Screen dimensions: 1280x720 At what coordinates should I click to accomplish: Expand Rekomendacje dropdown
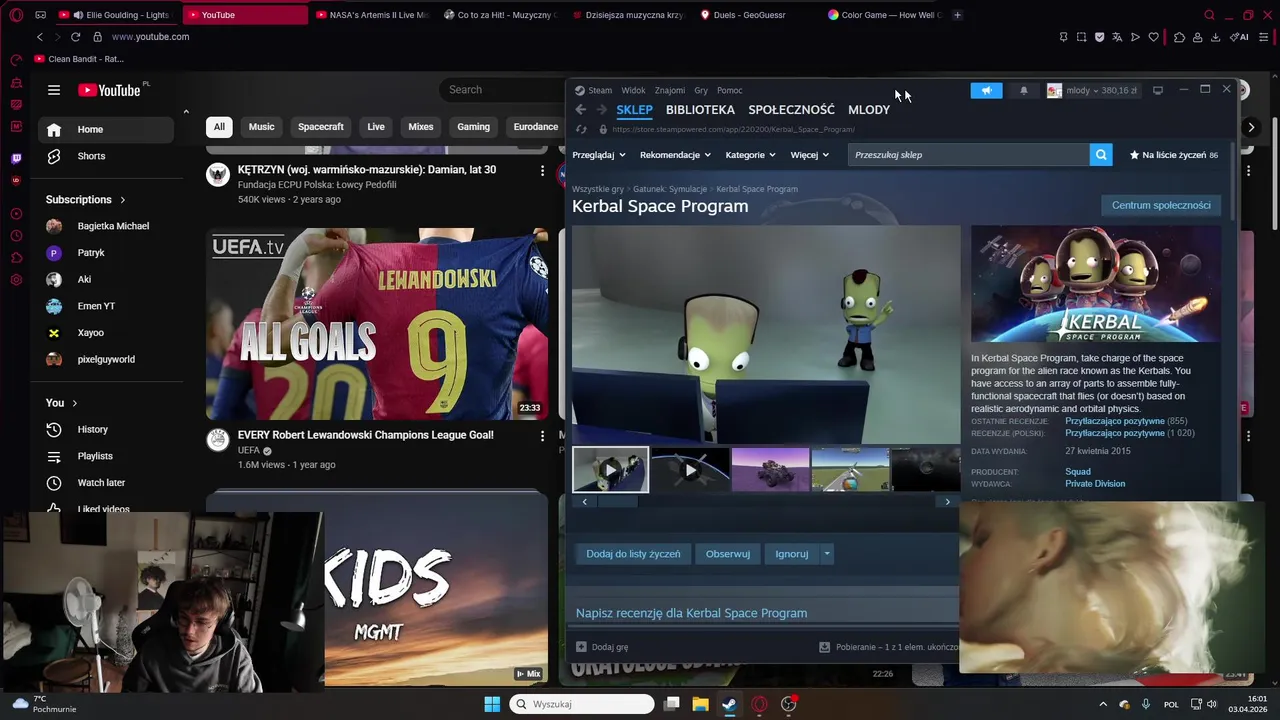(x=675, y=155)
